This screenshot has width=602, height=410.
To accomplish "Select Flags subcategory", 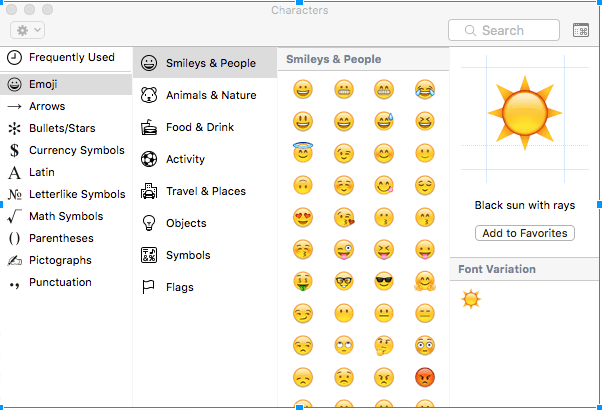I will 205,287.
